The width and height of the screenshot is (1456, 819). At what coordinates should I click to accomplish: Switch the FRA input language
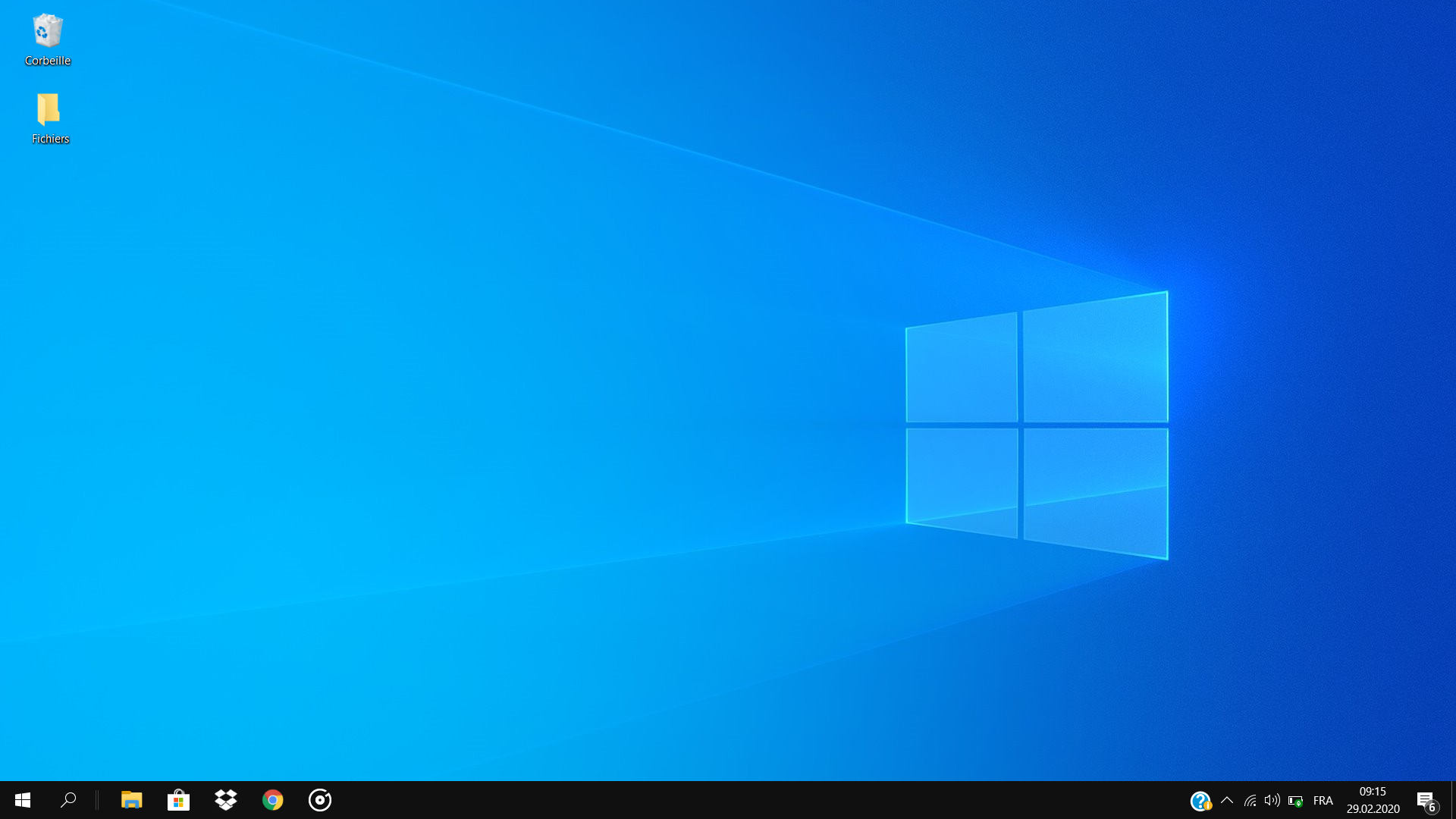pos(1323,801)
